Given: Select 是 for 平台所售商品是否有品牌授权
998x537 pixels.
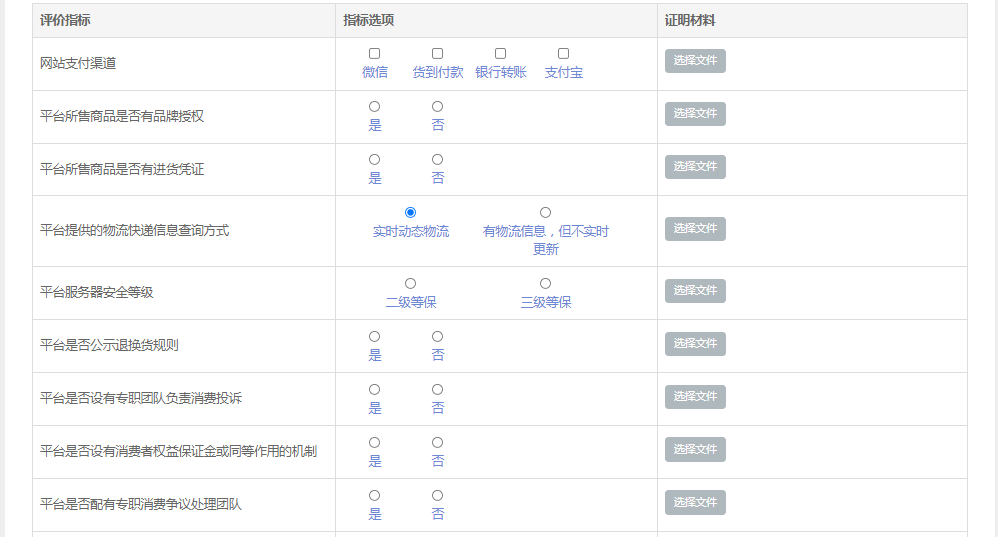Looking at the screenshot, I should click(374, 106).
